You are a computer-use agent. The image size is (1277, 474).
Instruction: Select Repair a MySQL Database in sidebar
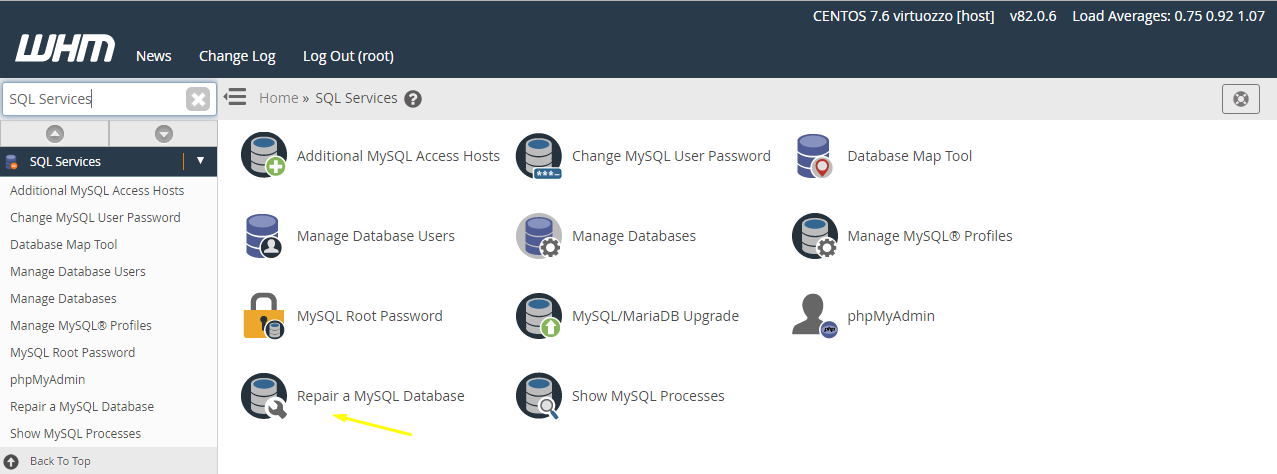coord(82,406)
